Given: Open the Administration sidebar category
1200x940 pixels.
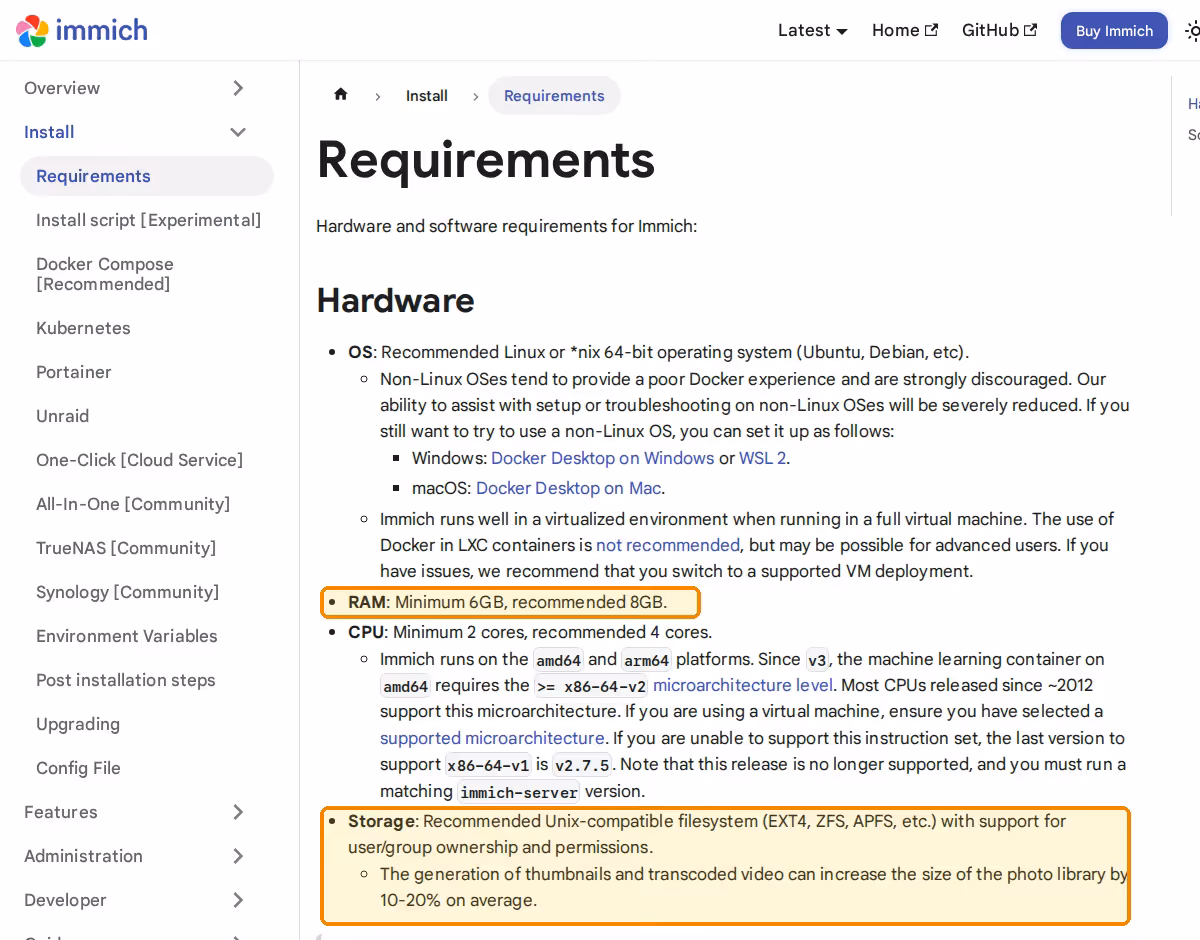Looking at the screenshot, I should click(83, 856).
